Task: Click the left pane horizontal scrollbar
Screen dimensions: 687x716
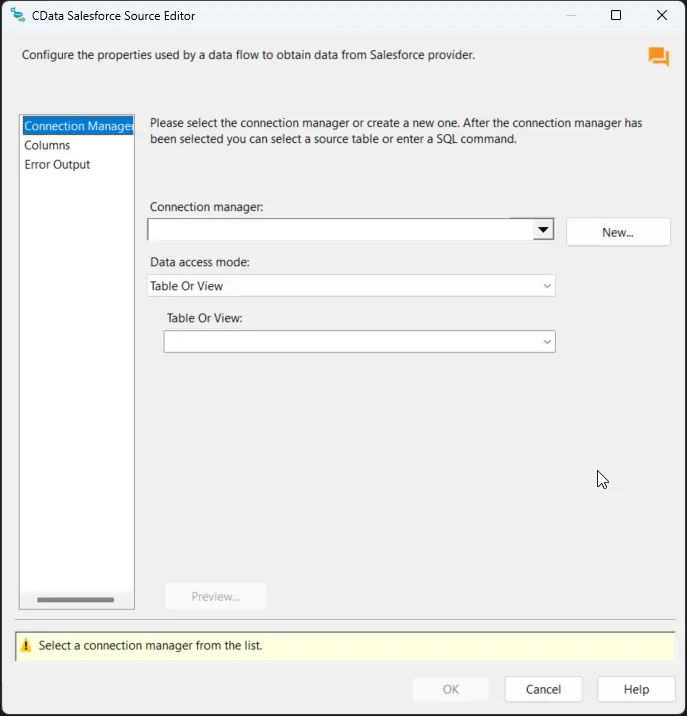Action: pos(76,600)
